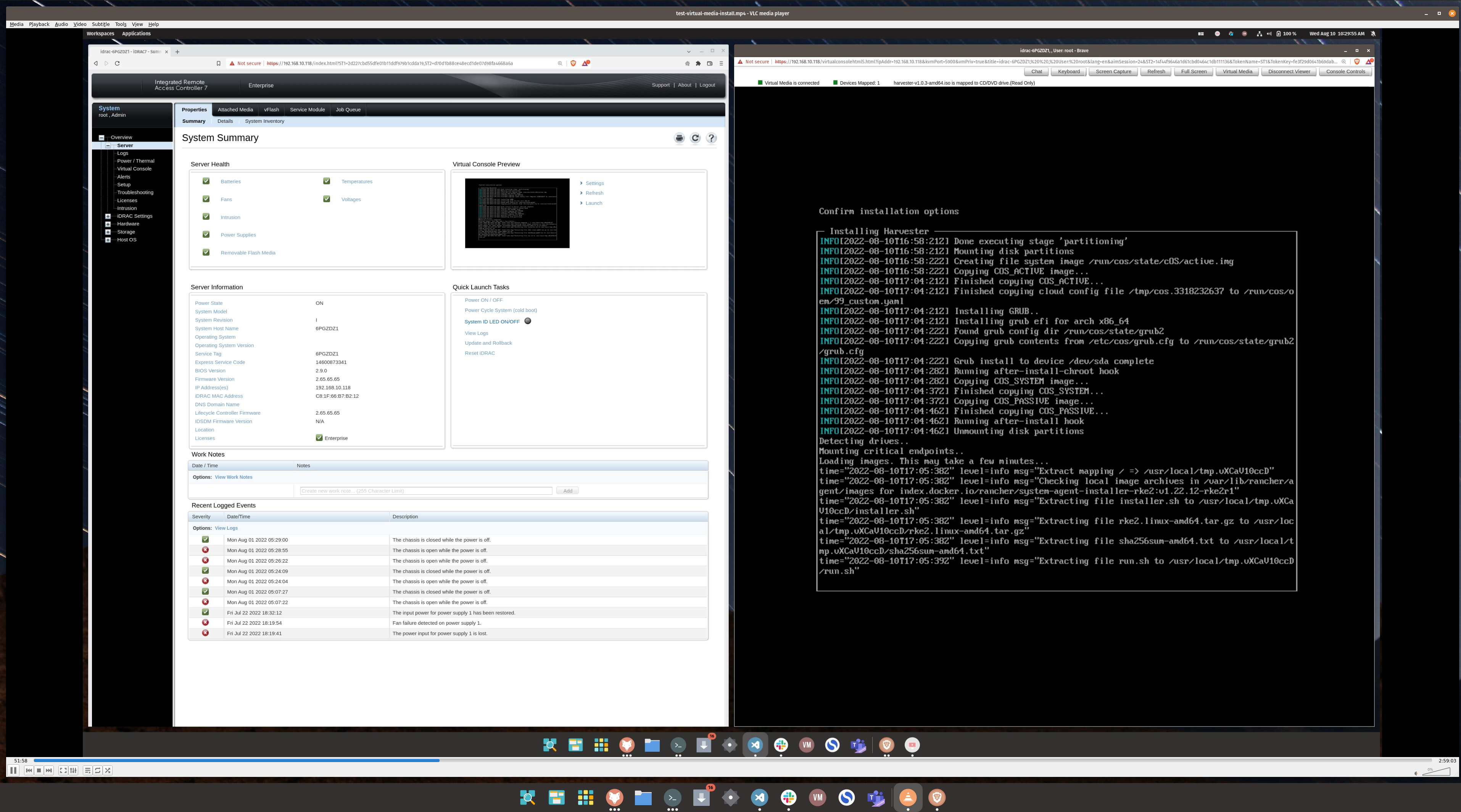Viewport: 1461px width, 812px height.
Task: Enable loop playback in VLC
Action: tap(97, 770)
